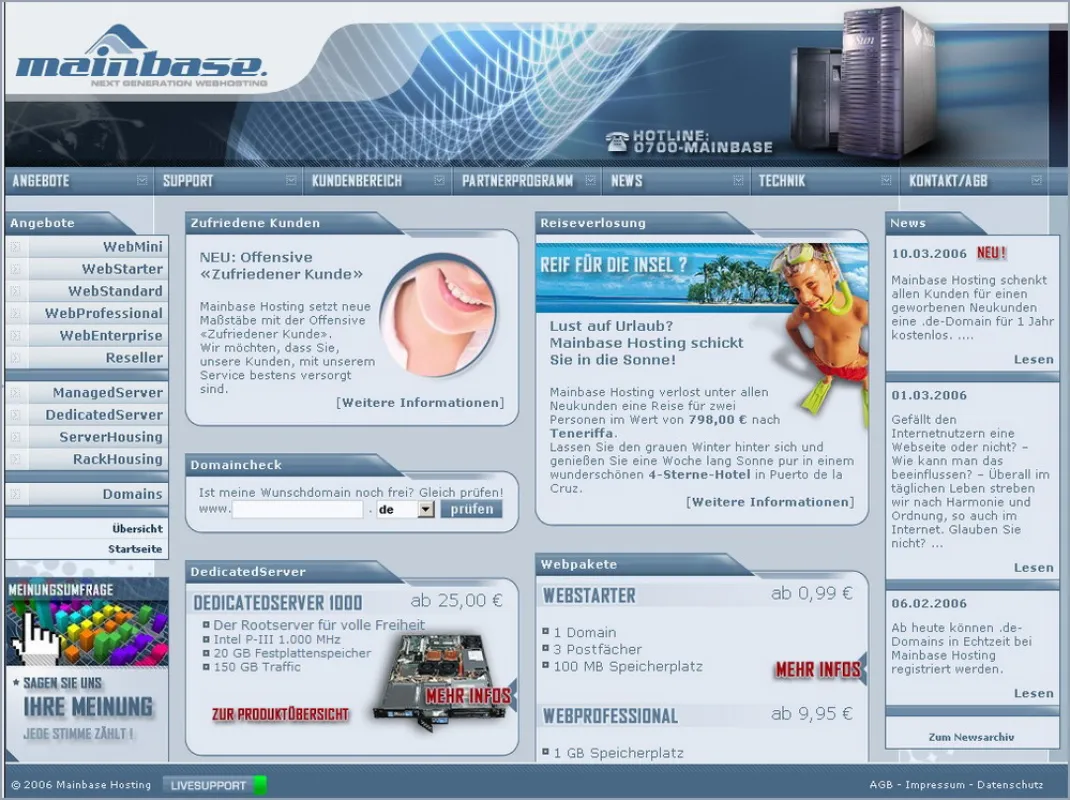Select RackHousing in Angebote sidebar

point(87,459)
